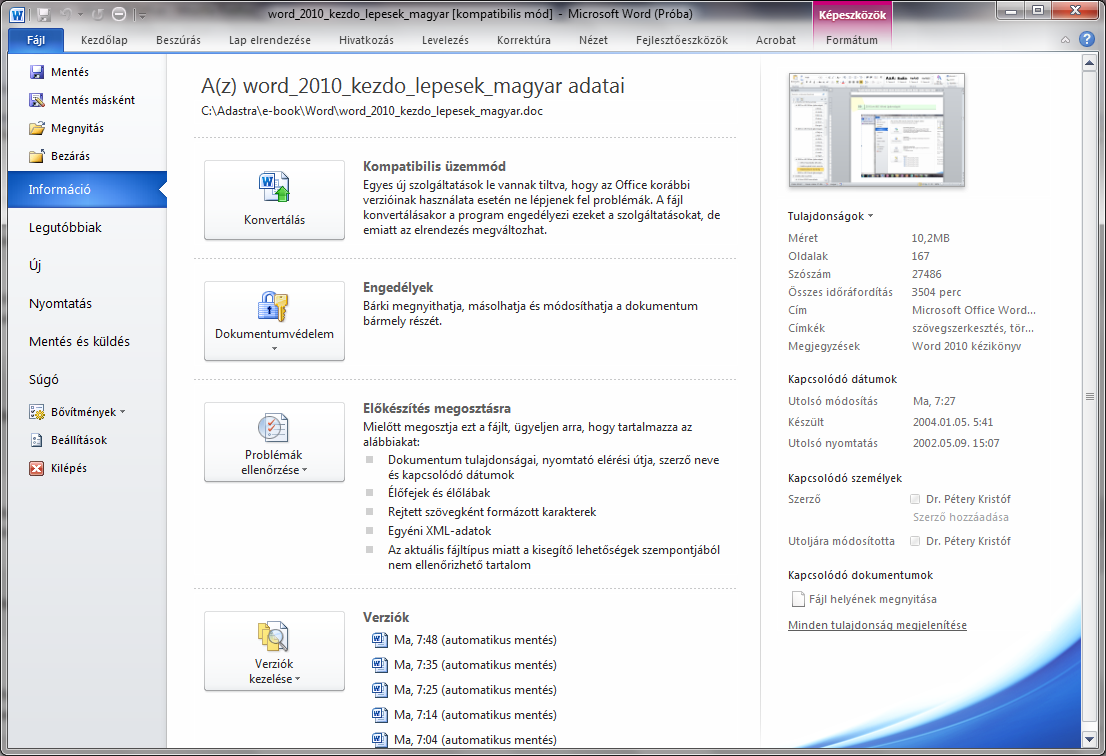
Task: Open the Undo history dropdown arrow
Action: 80,15
